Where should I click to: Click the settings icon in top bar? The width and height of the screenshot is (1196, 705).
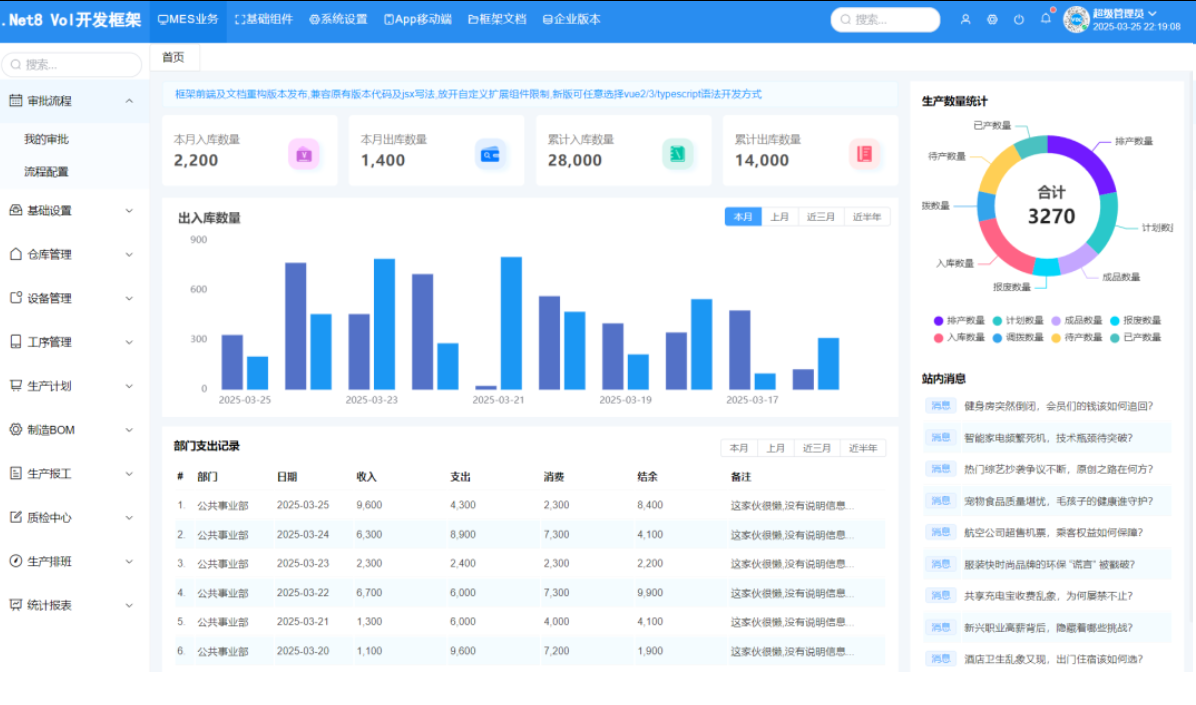tap(992, 19)
